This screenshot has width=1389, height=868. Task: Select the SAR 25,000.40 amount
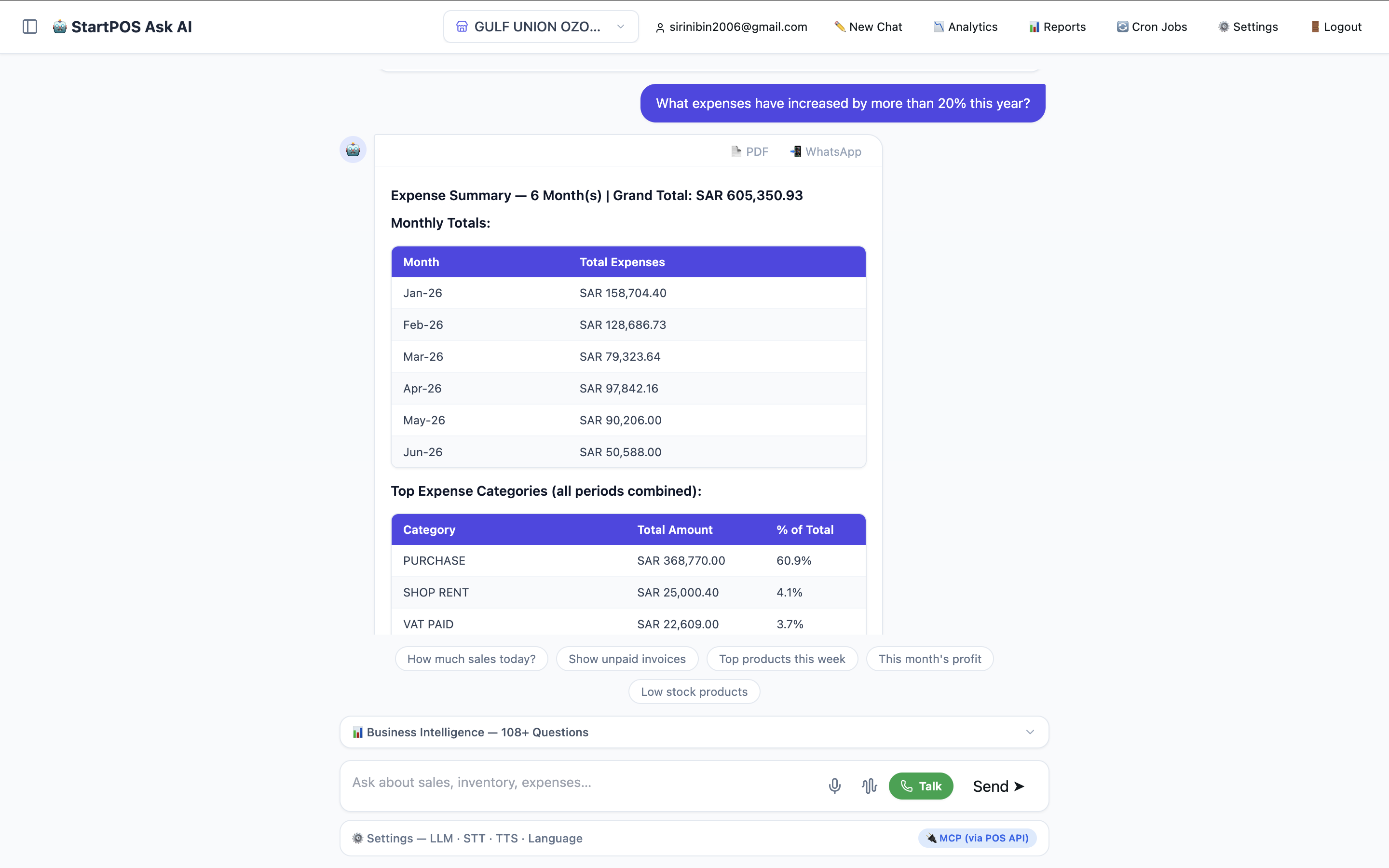pos(678,593)
